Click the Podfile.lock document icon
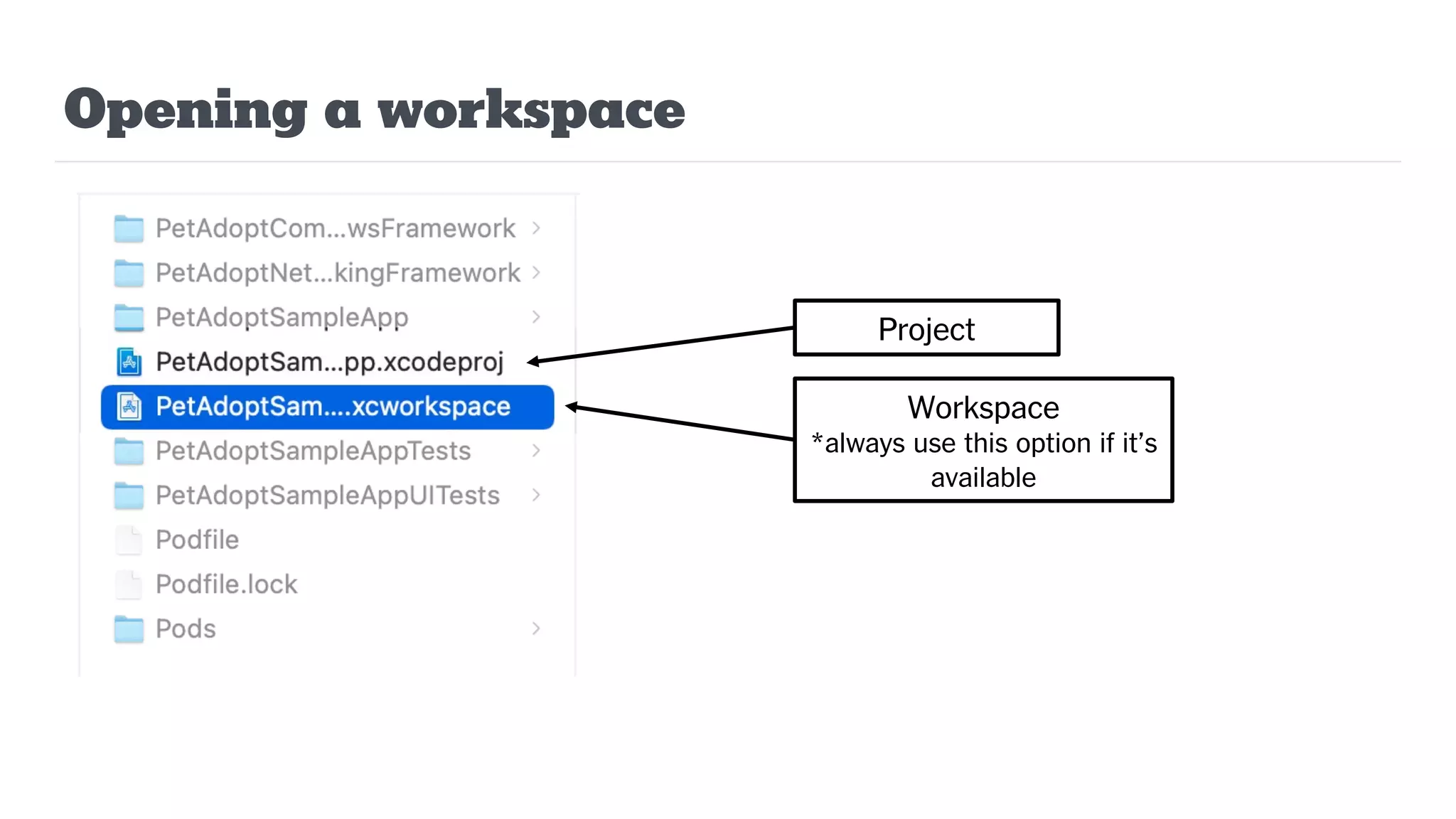The width and height of the screenshot is (1456, 819). tap(129, 584)
